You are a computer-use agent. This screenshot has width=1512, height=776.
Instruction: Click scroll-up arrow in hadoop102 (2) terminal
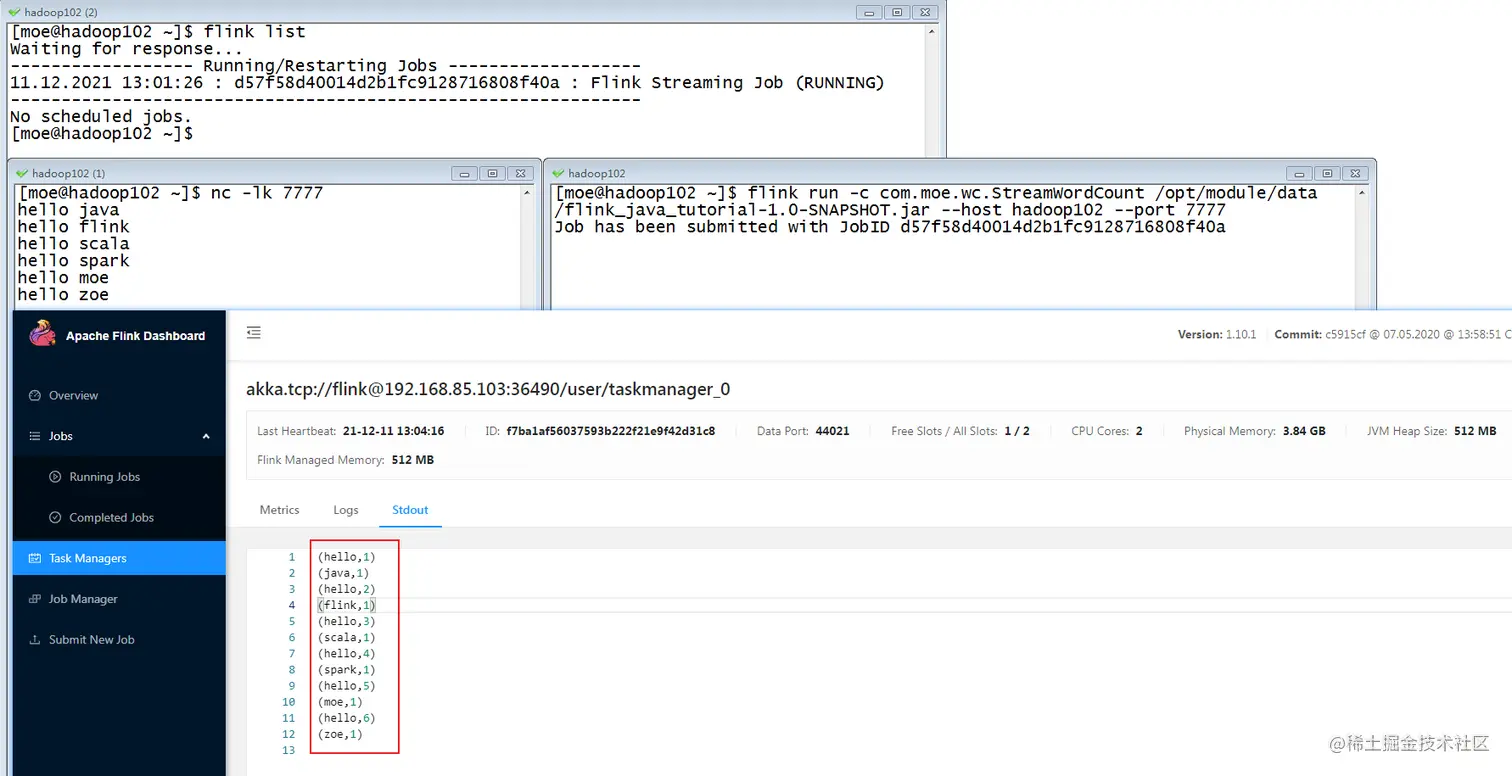coord(932,32)
